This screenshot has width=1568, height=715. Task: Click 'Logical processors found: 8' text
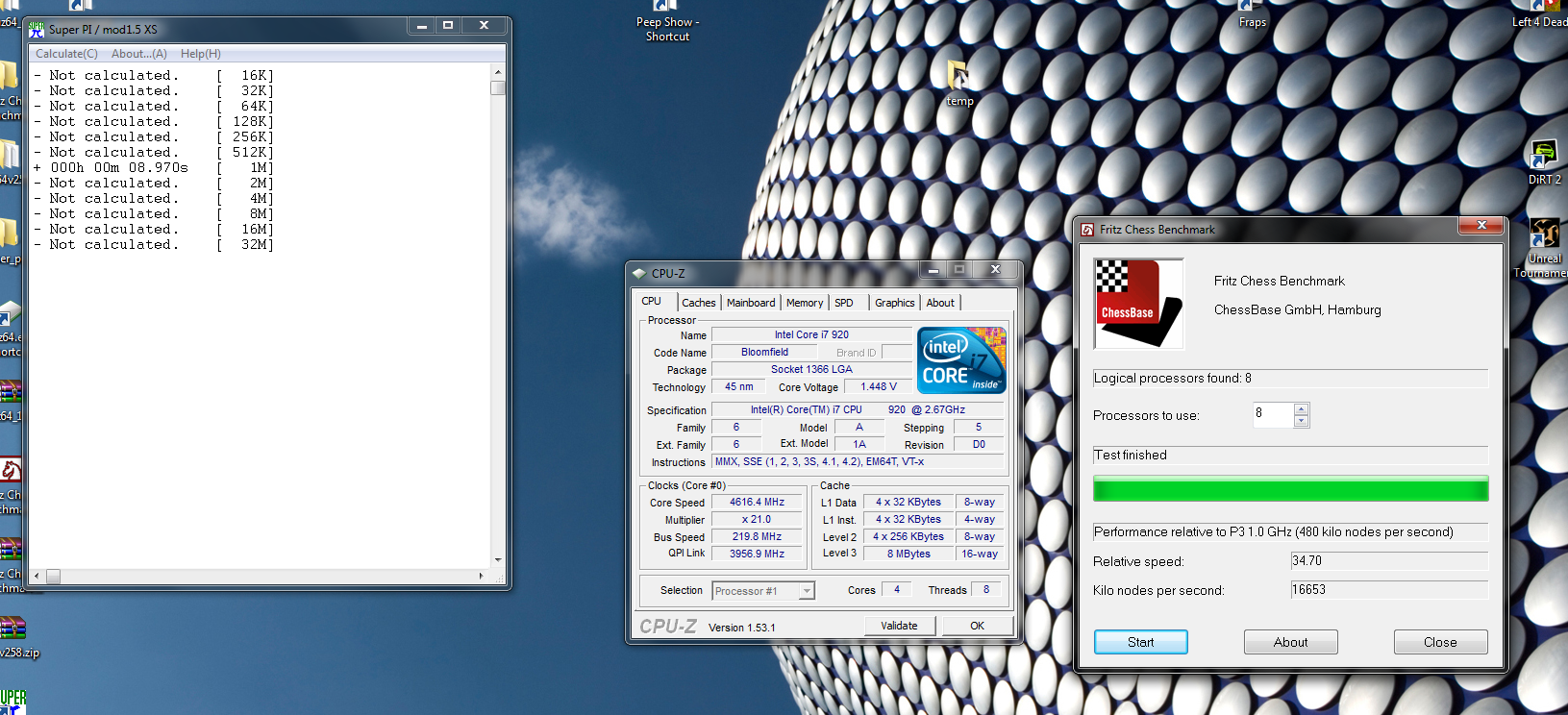pos(1173,379)
